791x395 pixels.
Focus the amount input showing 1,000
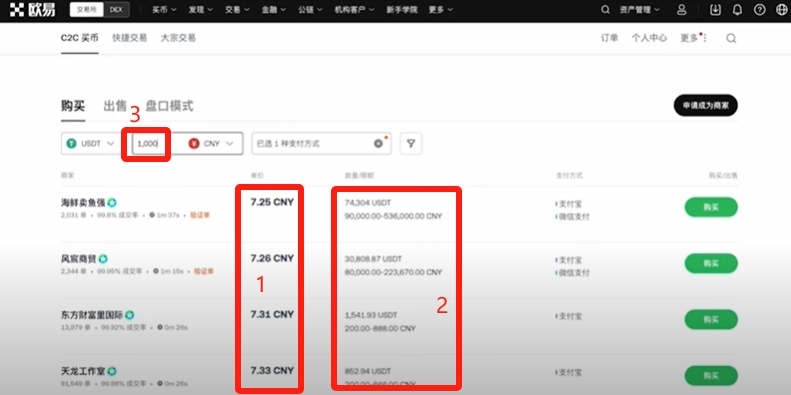[149, 144]
